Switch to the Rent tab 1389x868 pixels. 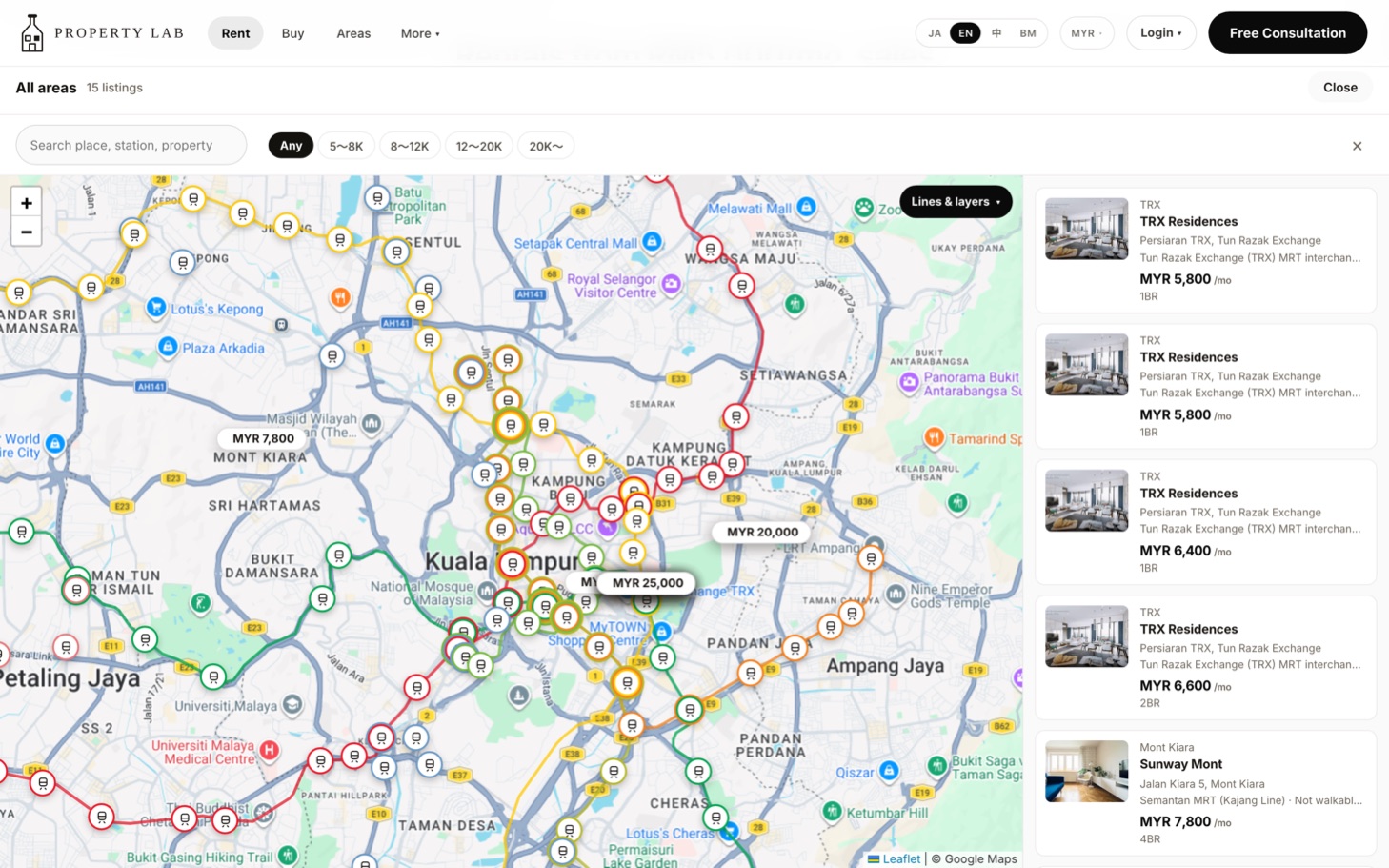coord(235,33)
